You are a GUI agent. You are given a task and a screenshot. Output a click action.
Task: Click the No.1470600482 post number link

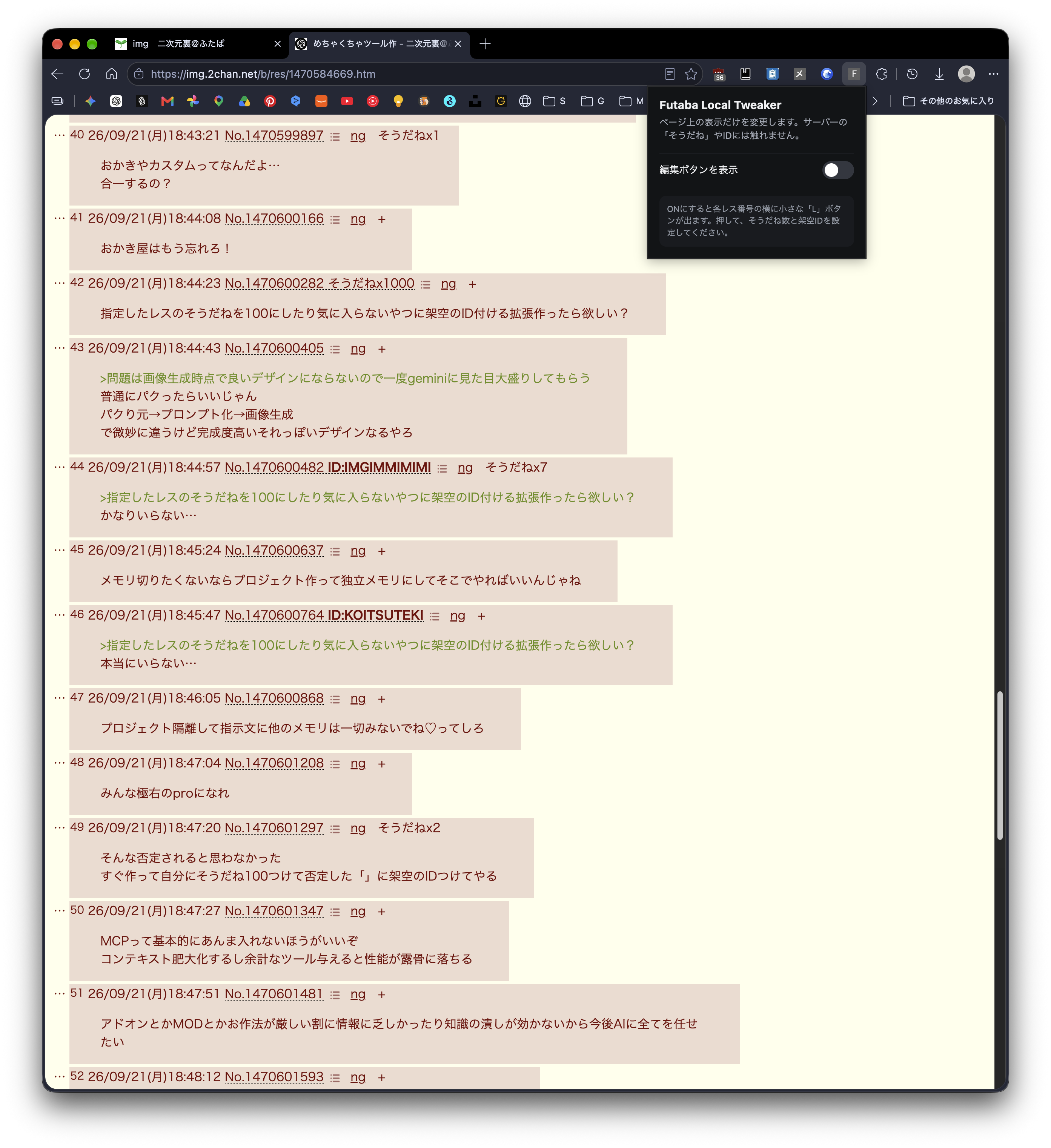[274, 467]
